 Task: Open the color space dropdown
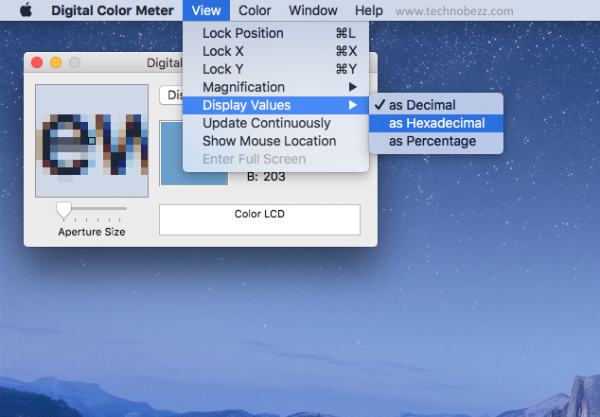(171, 95)
